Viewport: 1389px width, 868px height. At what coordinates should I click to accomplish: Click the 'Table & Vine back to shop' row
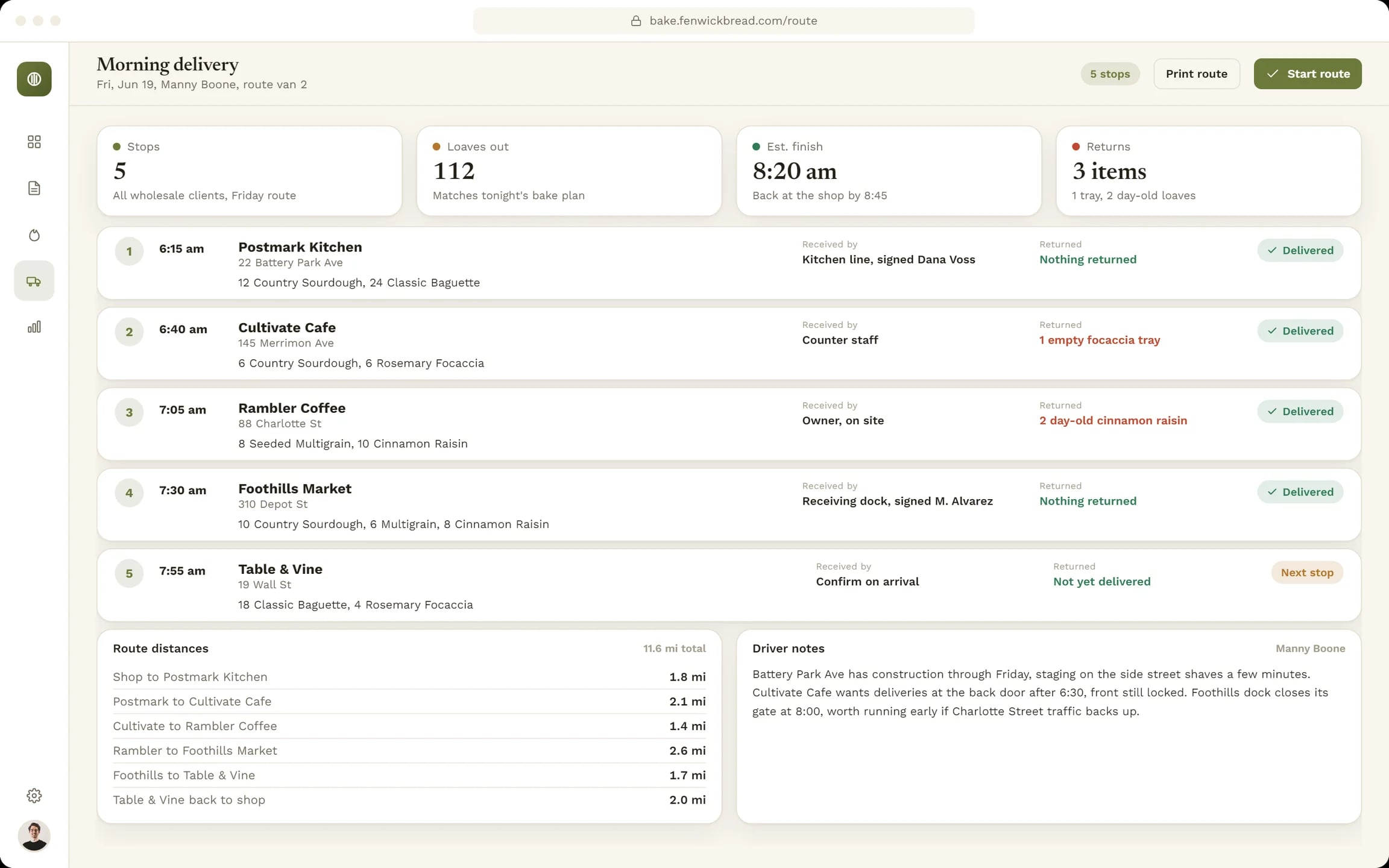409,800
